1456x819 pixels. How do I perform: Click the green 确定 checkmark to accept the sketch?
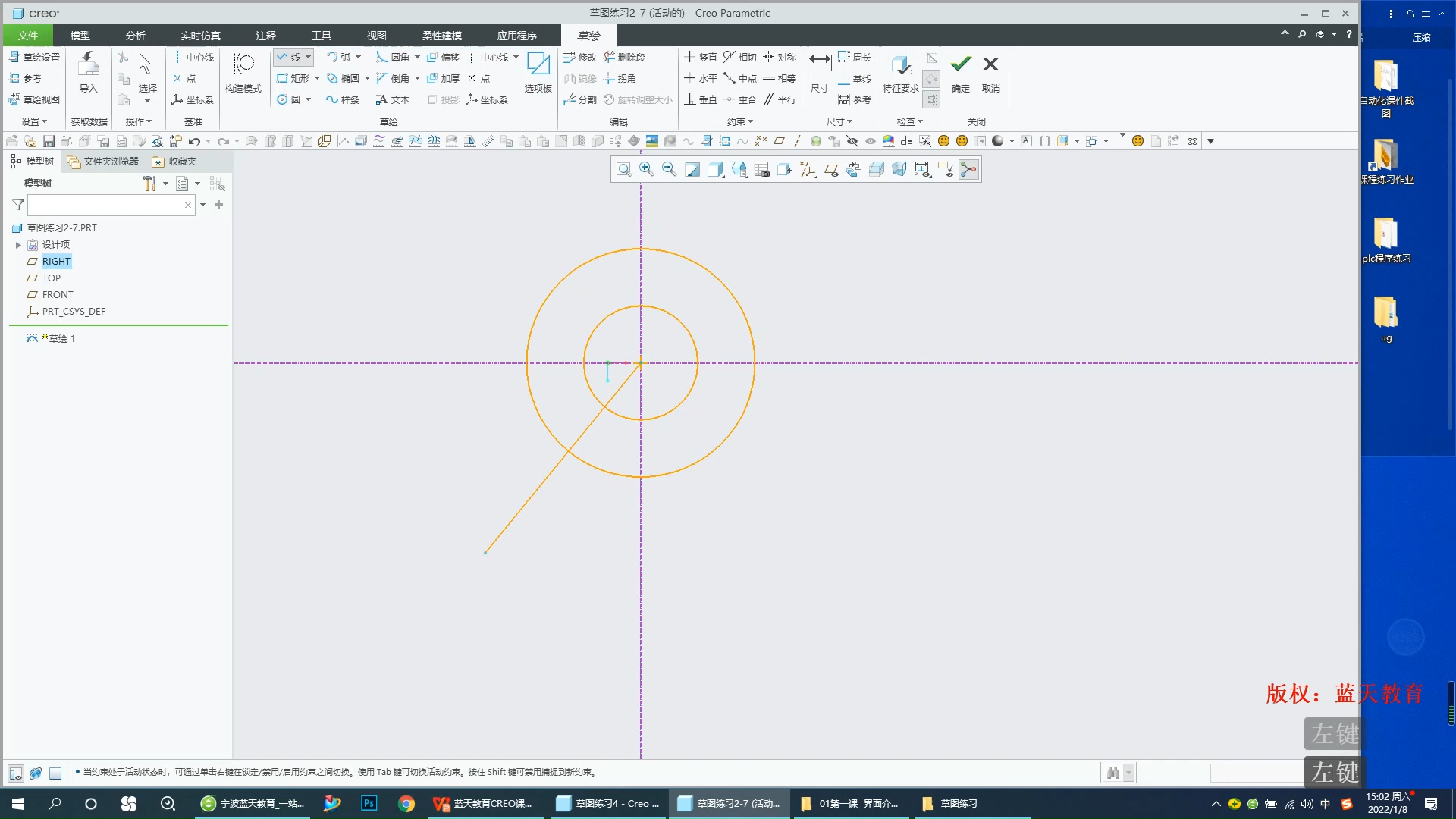(x=960, y=64)
